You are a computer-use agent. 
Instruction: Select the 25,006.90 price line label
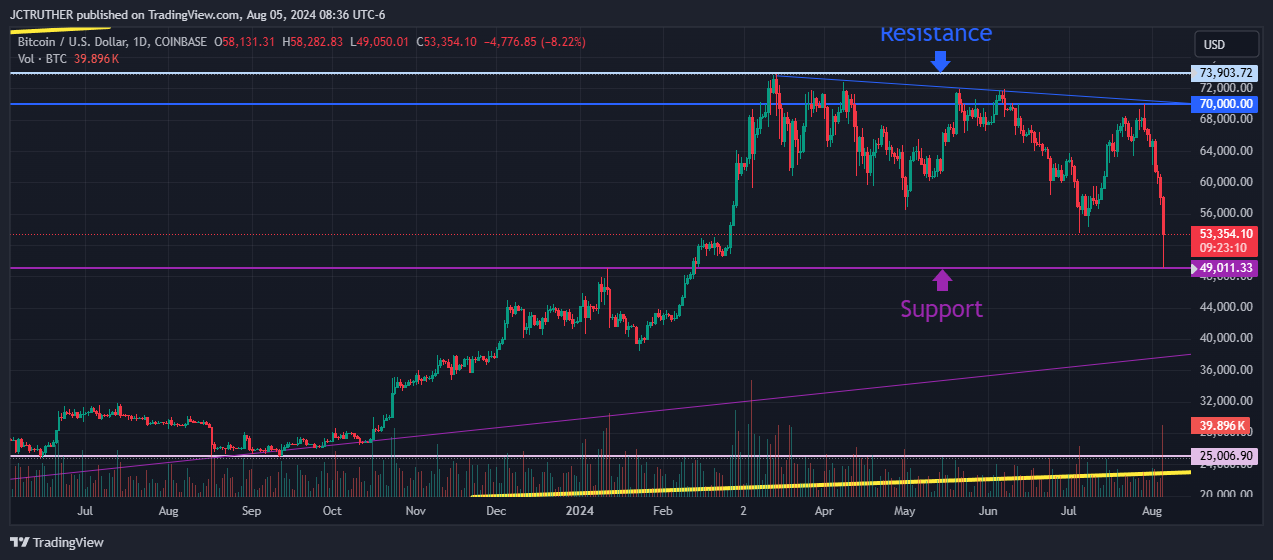1226,456
